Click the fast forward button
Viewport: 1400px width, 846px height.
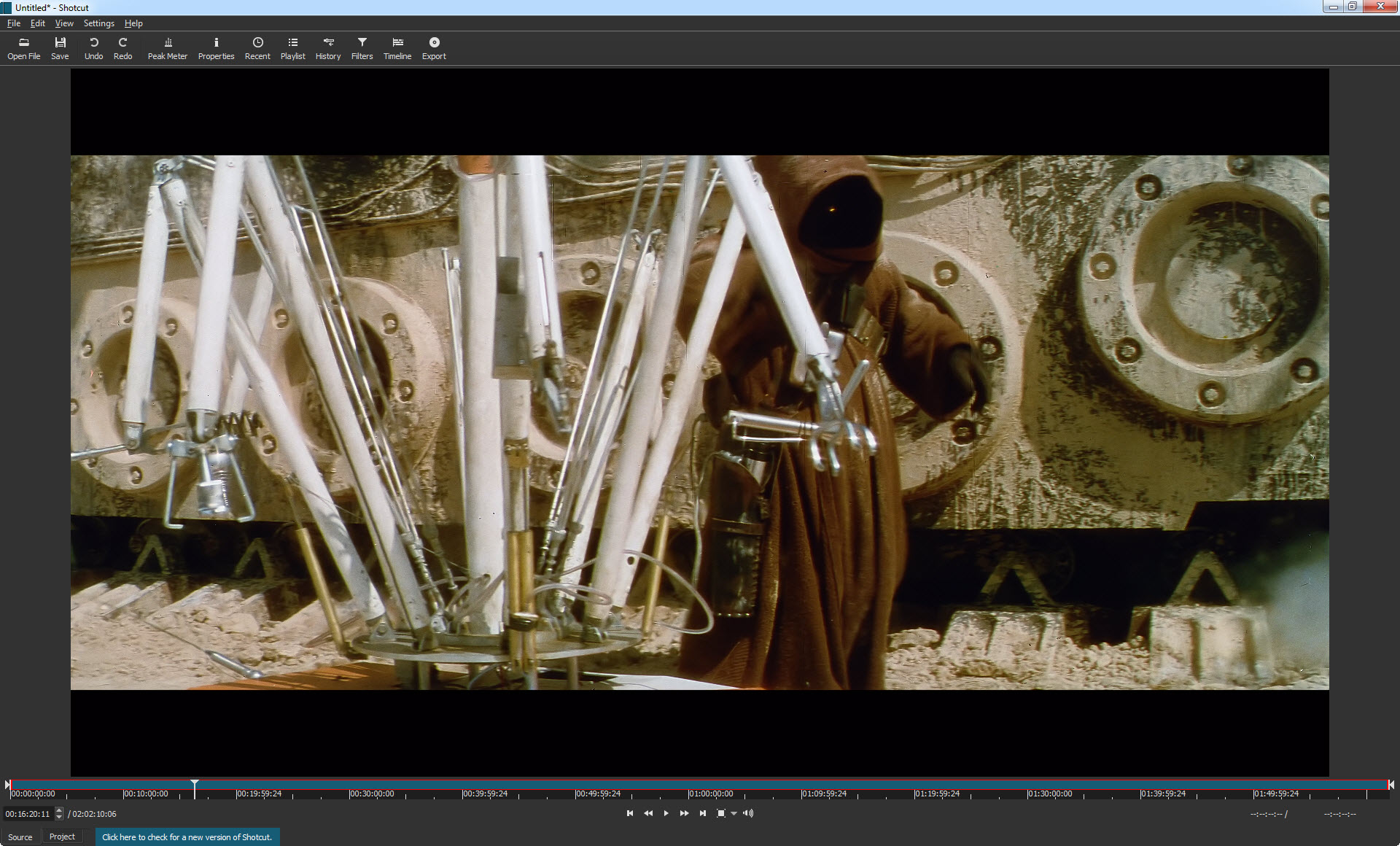[684, 813]
